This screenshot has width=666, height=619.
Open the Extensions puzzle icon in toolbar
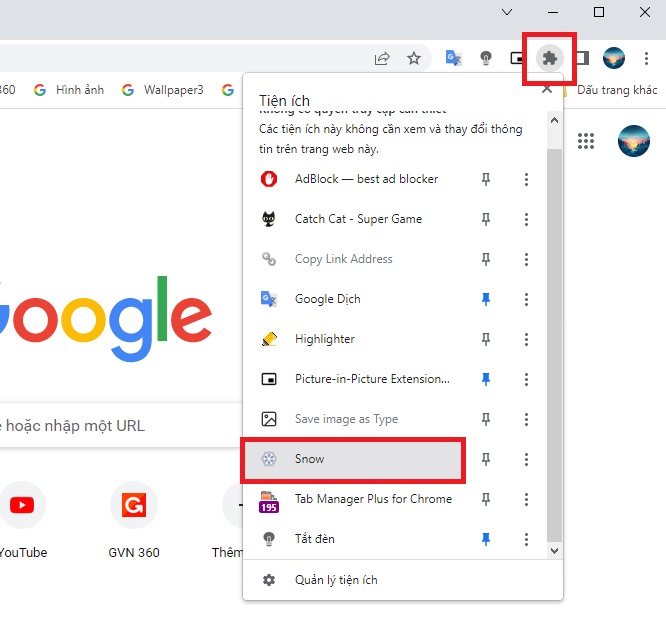coord(549,58)
